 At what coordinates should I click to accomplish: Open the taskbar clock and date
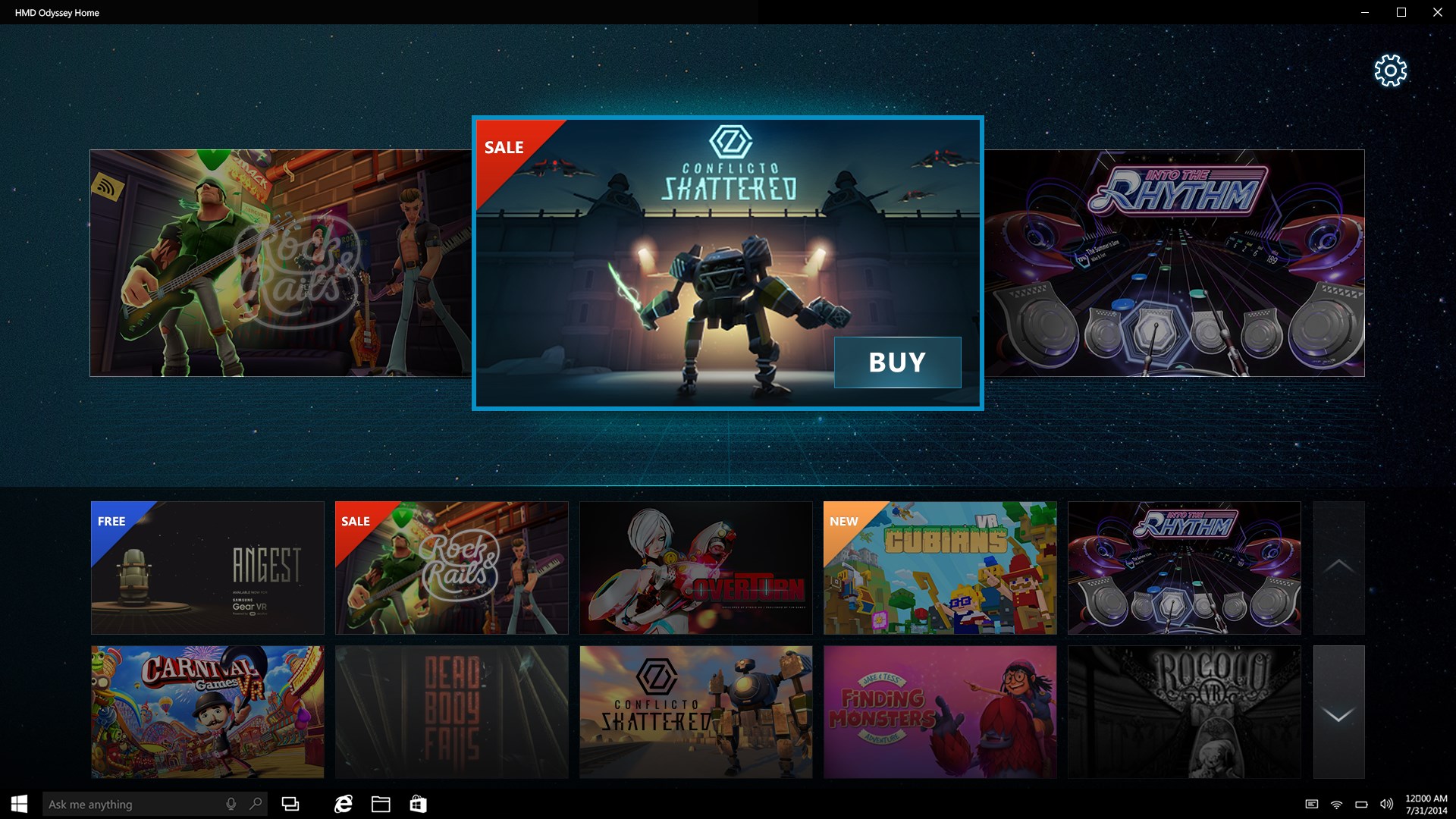click(1426, 804)
